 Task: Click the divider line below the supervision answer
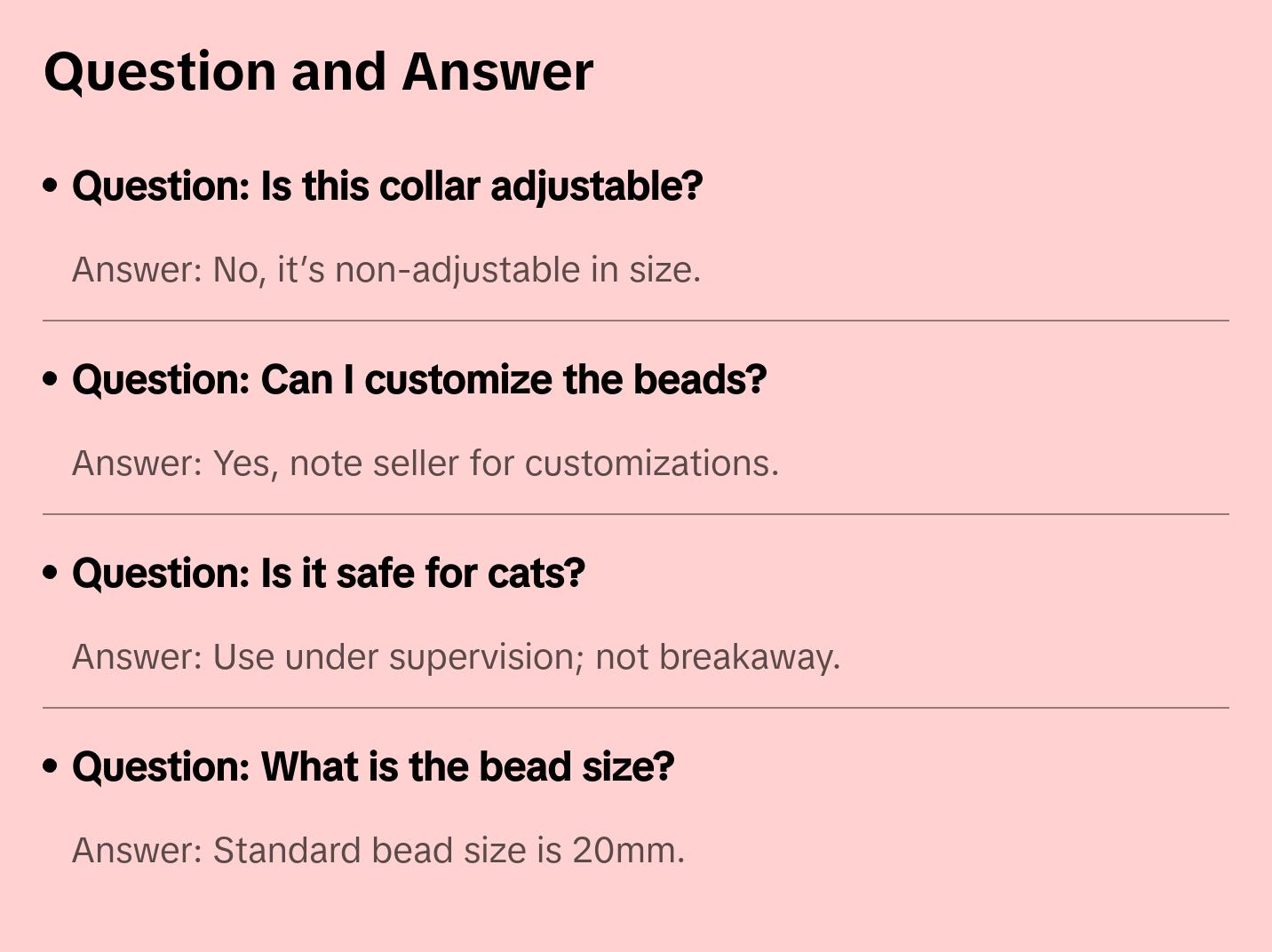(636, 708)
